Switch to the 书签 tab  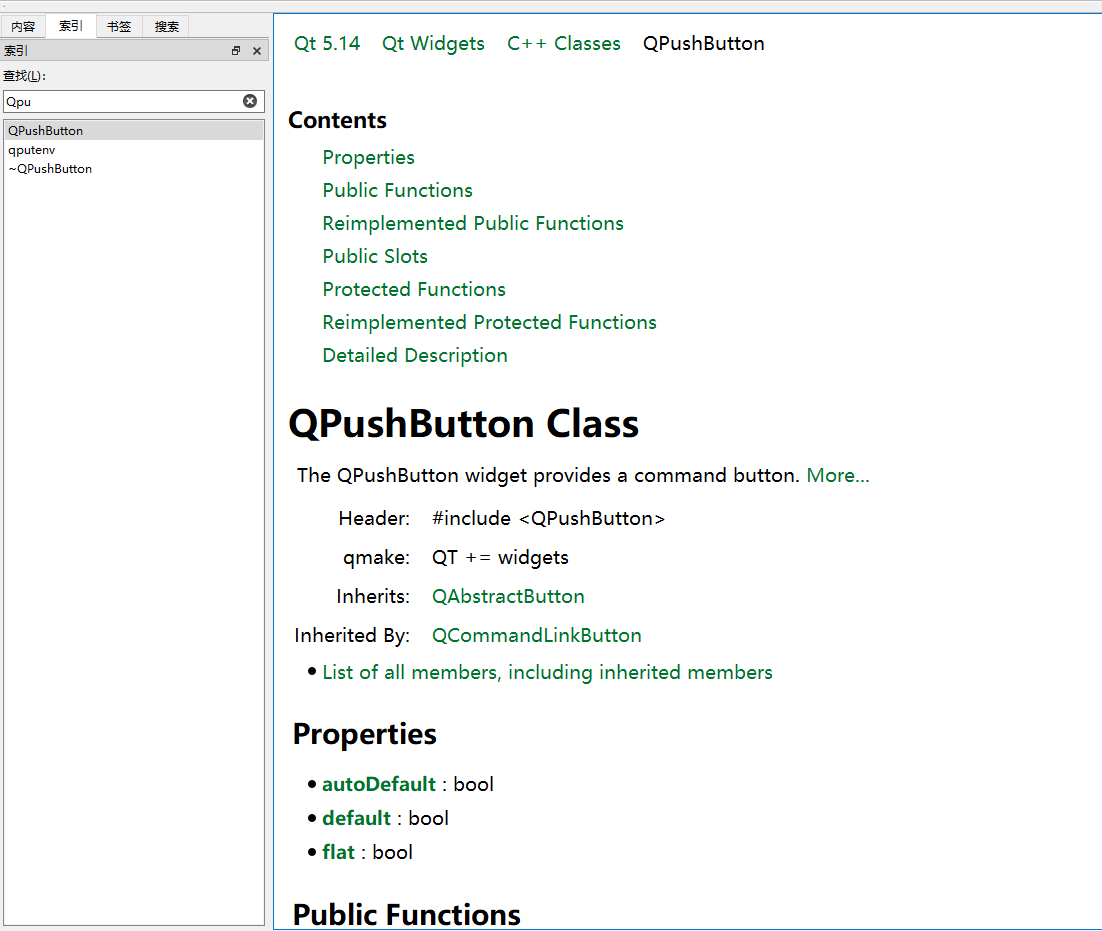(119, 27)
